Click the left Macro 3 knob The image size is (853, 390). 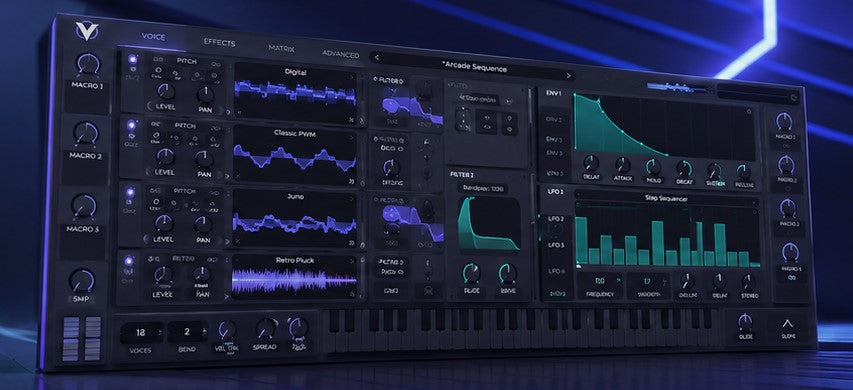[84, 207]
